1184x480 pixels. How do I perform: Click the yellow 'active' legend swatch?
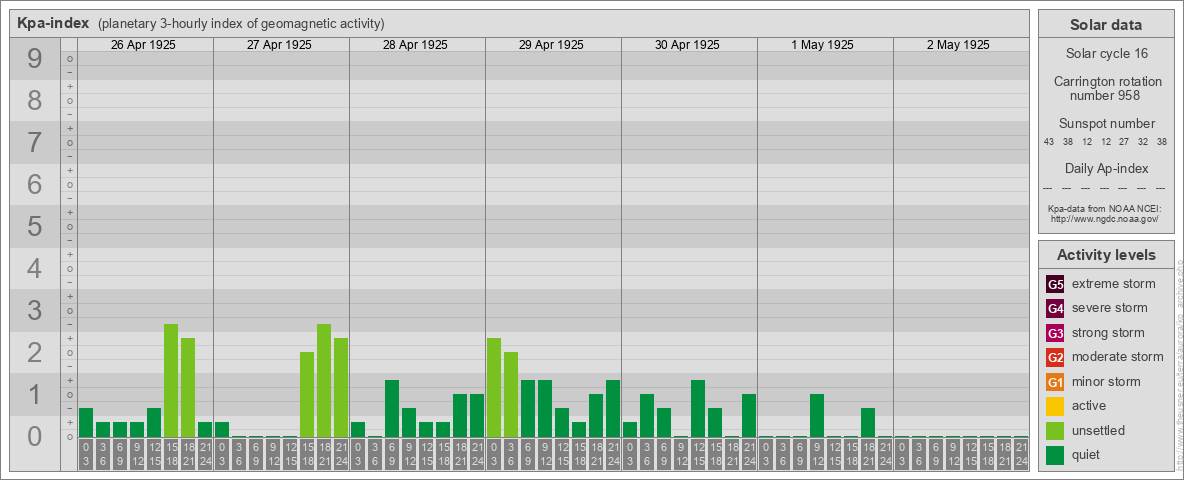(1056, 406)
